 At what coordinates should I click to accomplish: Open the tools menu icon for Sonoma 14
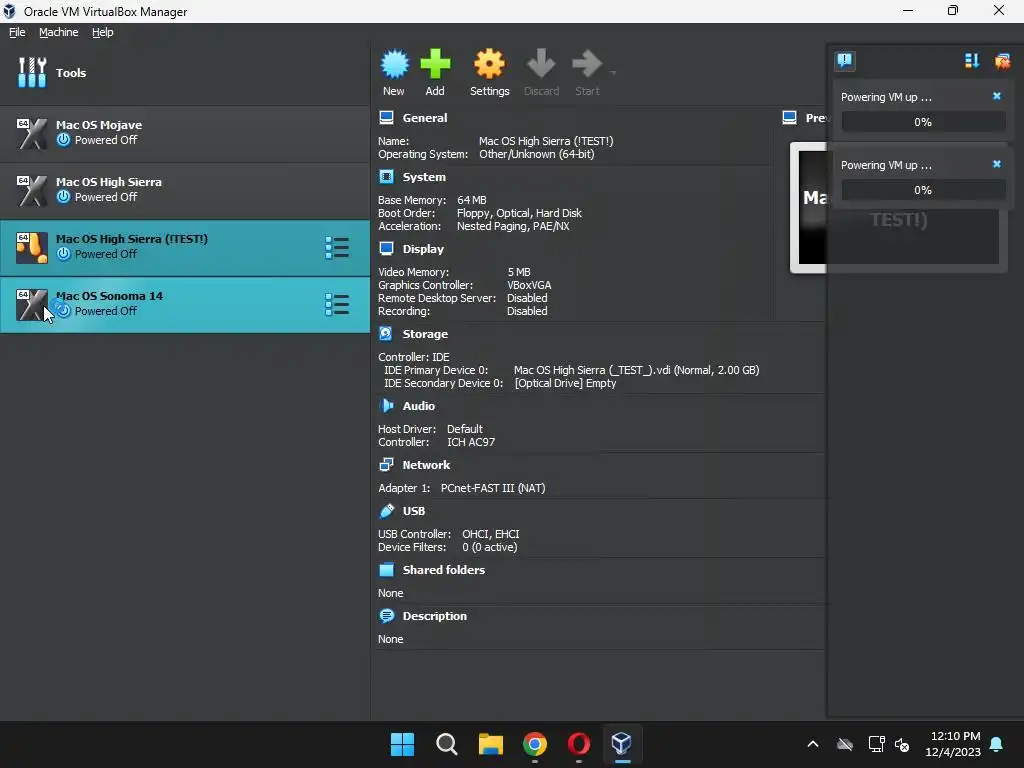(x=337, y=304)
